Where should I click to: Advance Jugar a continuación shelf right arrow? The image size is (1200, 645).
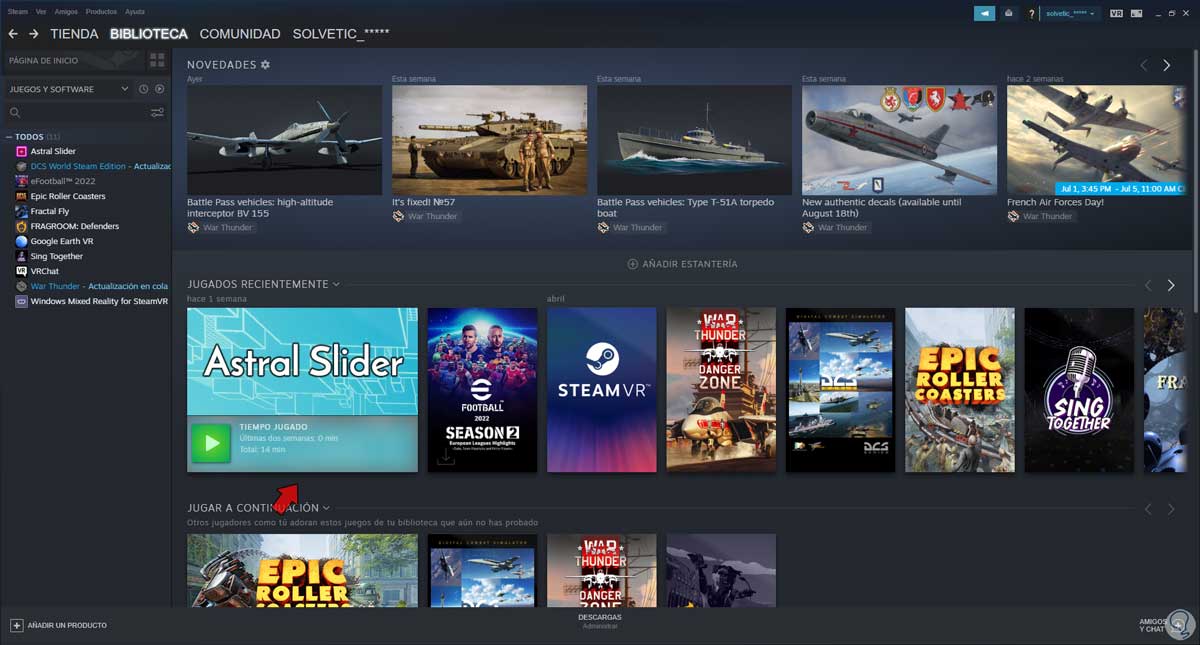coord(1171,509)
